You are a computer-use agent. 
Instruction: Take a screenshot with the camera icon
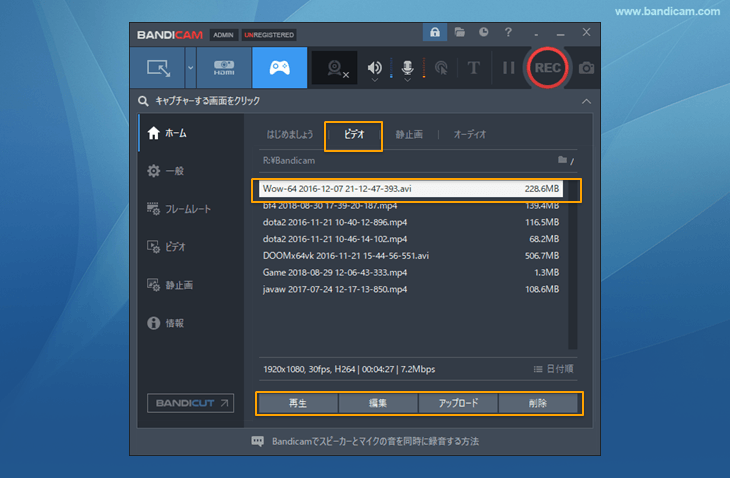586,68
